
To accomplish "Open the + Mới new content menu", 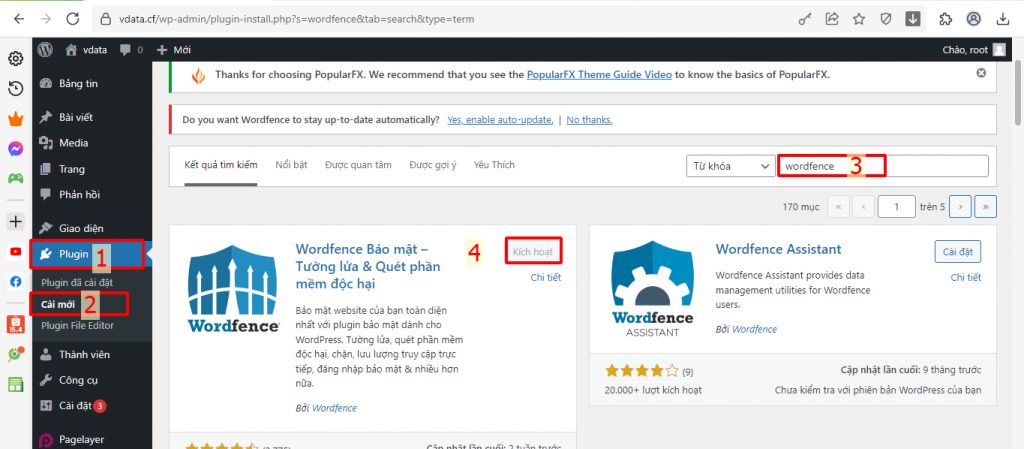I will tap(174, 50).
